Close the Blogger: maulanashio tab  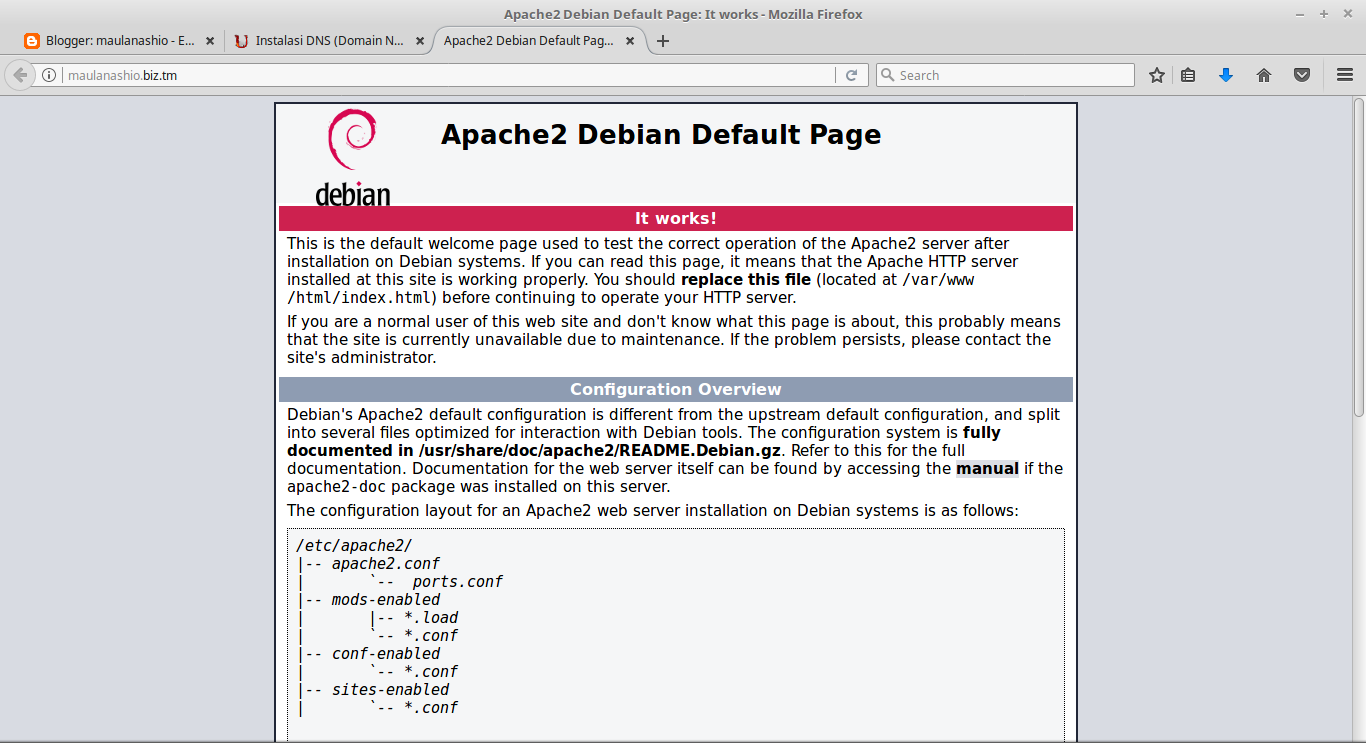210,41
